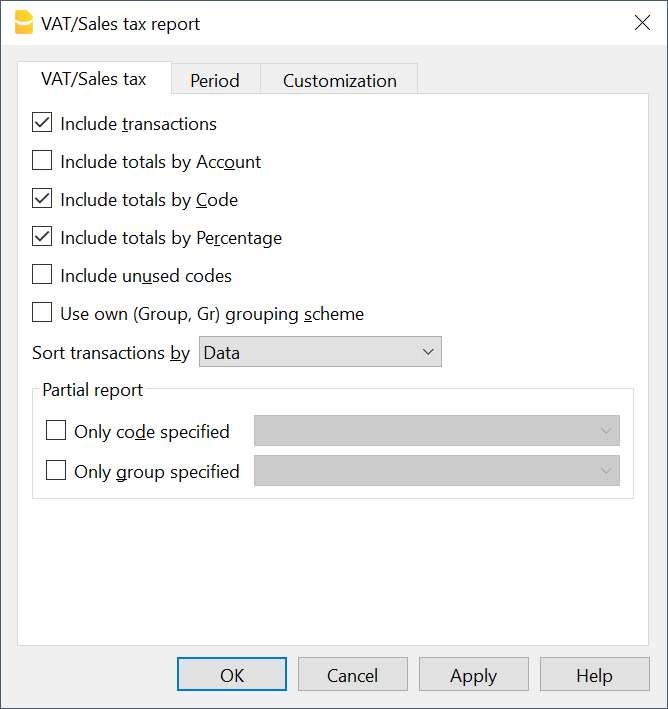This screenshot has height=709, width=668.
Task: Switch to the Period tab
Action: pyautogui.click(x=215, y=81)
